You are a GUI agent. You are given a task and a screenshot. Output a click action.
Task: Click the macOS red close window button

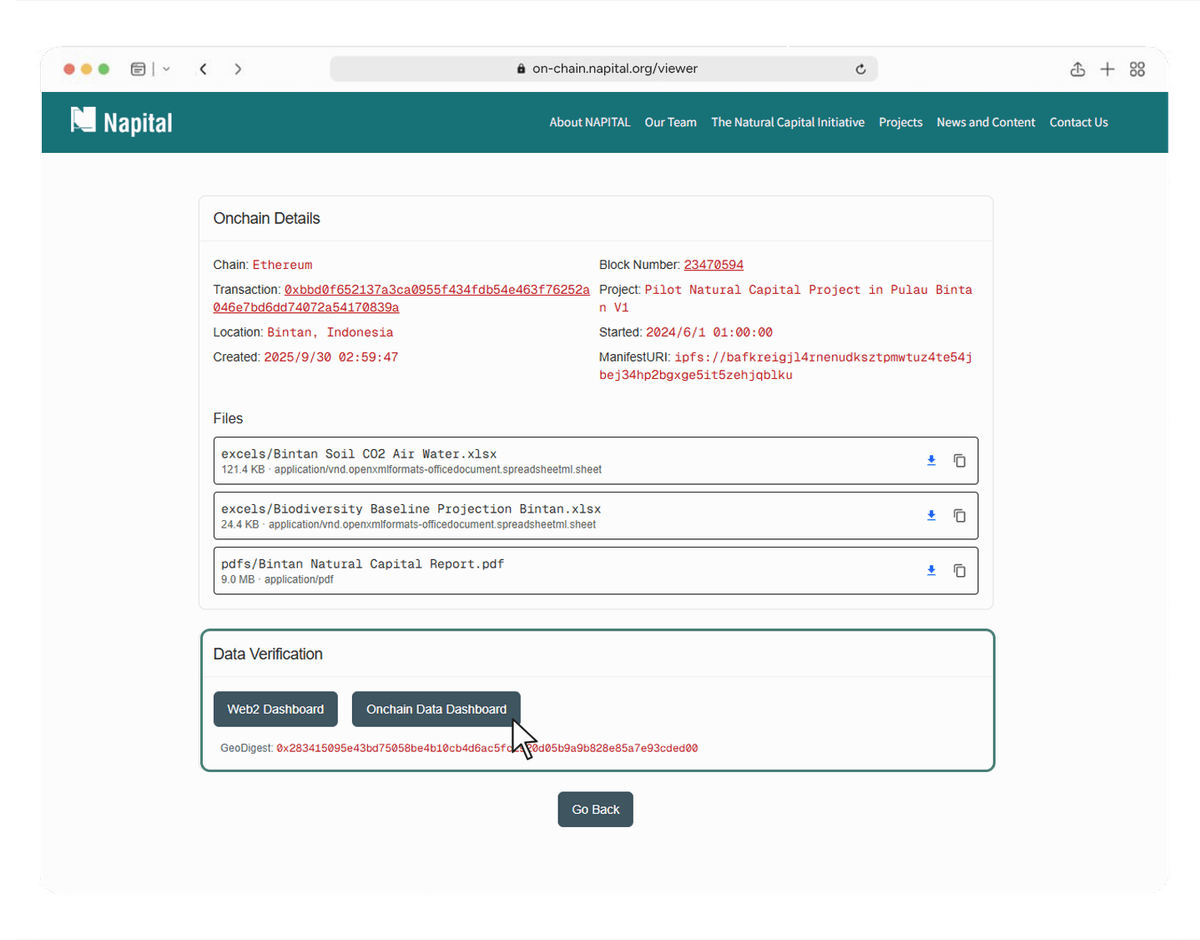(69, 69)
